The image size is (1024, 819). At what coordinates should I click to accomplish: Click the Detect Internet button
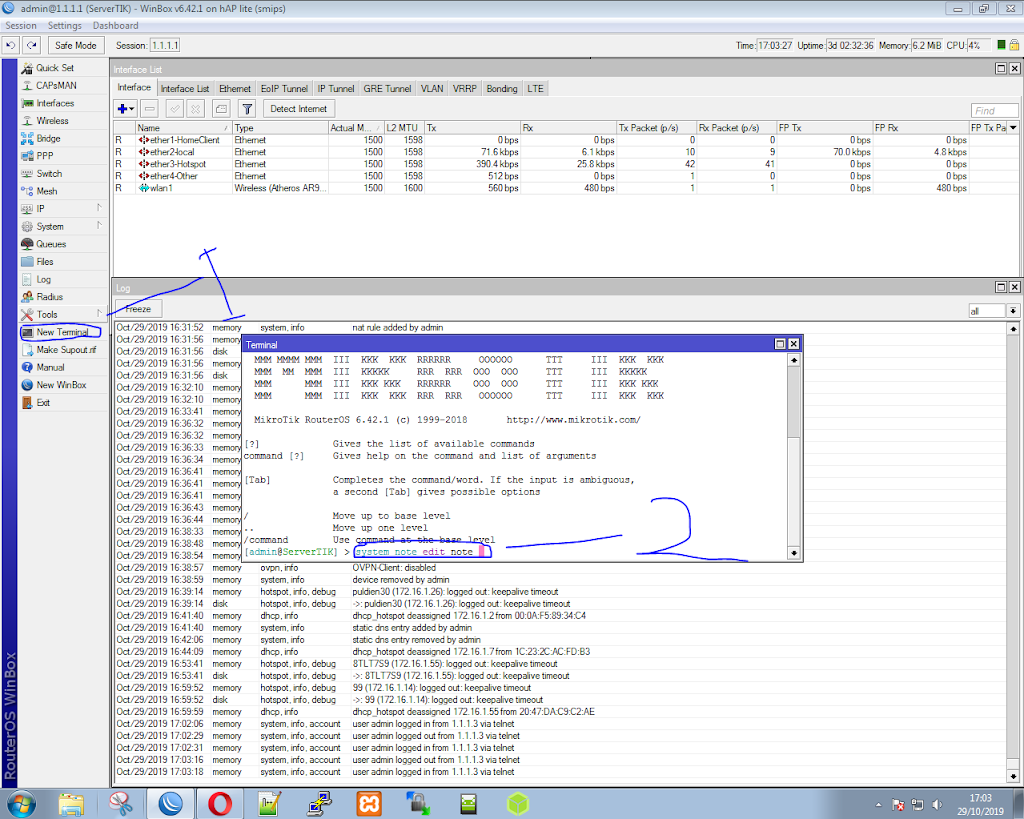click(x=298, y=109)
